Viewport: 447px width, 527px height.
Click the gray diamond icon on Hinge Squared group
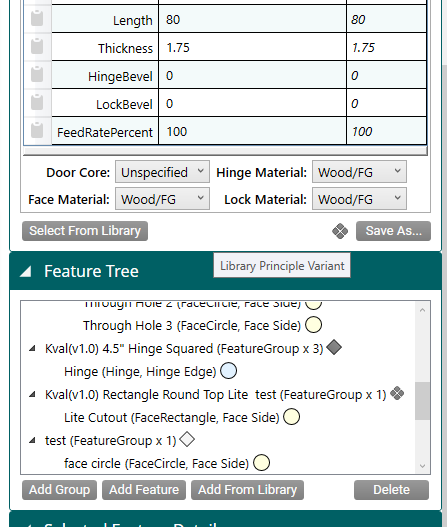pos(334,347)
